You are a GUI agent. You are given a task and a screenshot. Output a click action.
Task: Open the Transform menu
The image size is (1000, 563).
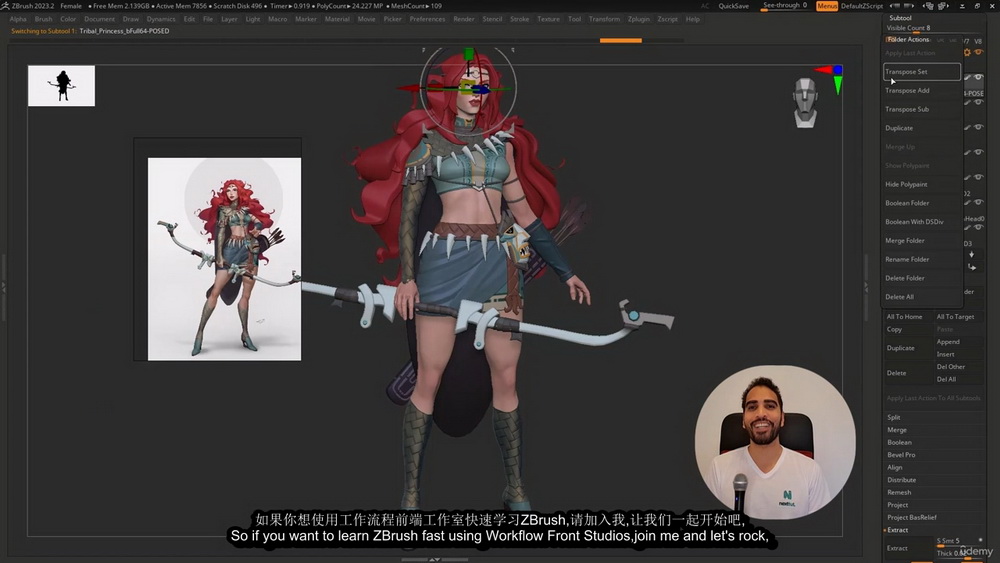click(x=604, y=19)
